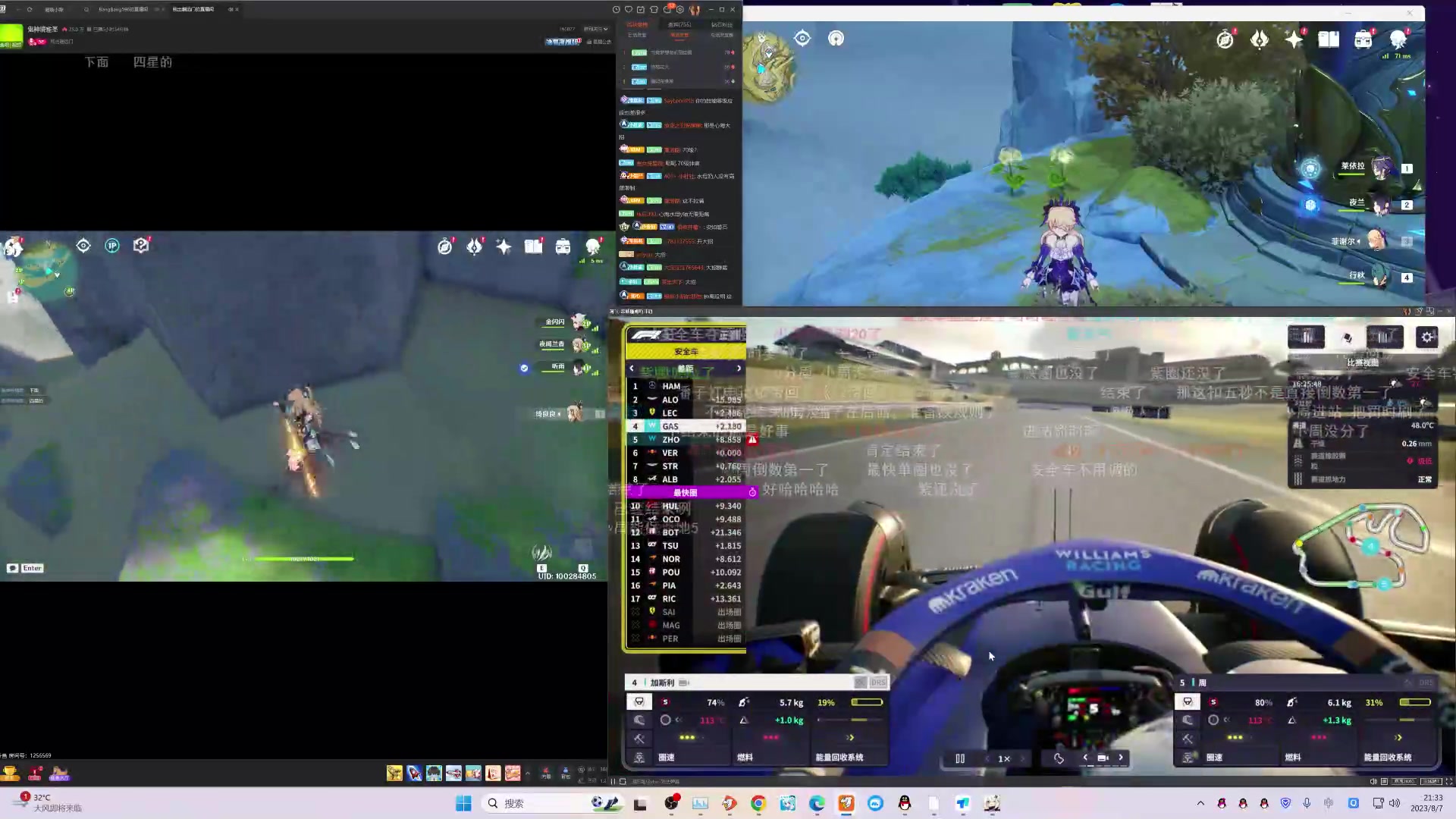Open events flame icon in right Genshin window
This screenshot has height=819, width=1456.
(x=1260, y=39)
